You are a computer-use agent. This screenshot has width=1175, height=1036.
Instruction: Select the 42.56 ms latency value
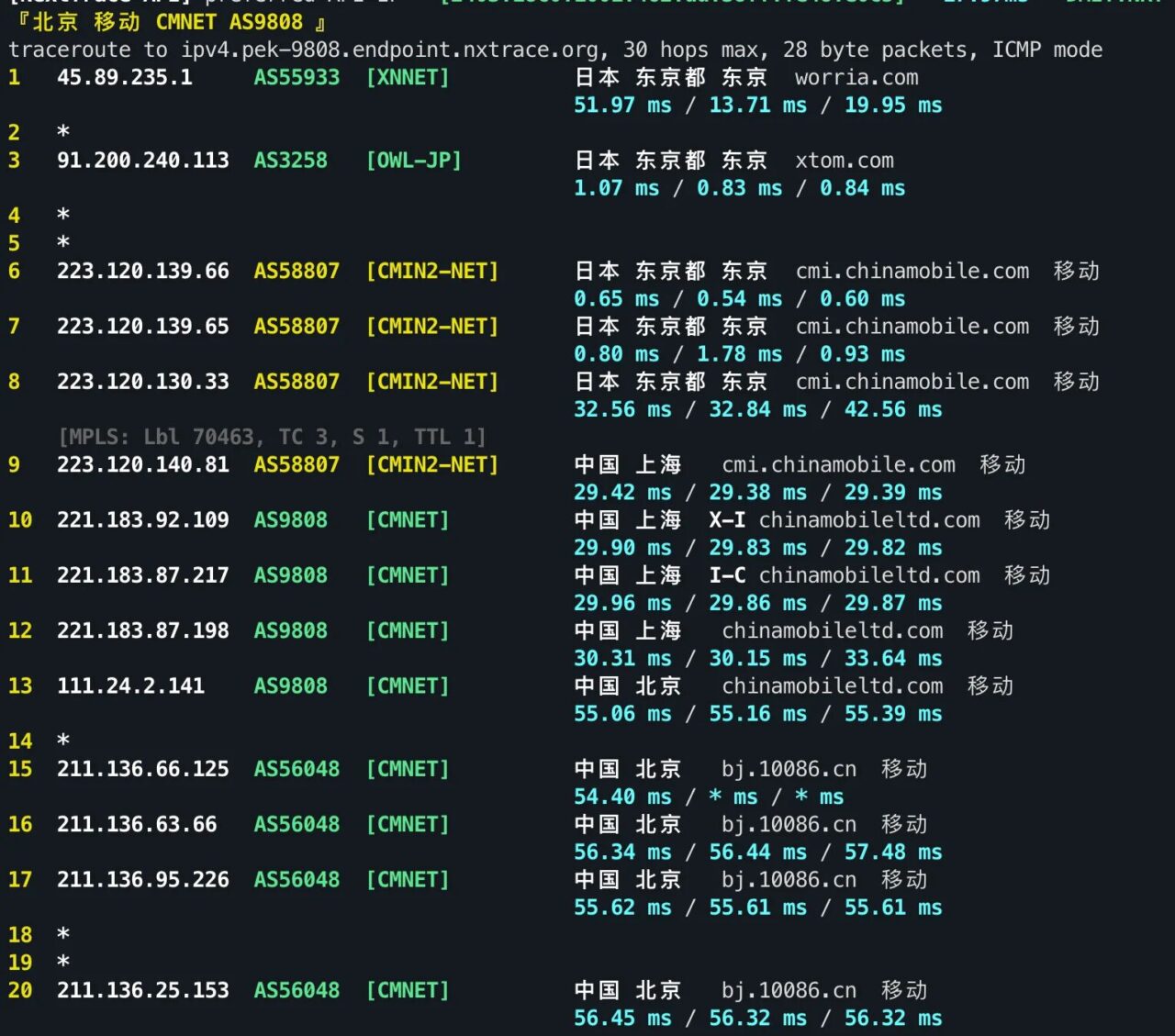[x=893, y=409]
